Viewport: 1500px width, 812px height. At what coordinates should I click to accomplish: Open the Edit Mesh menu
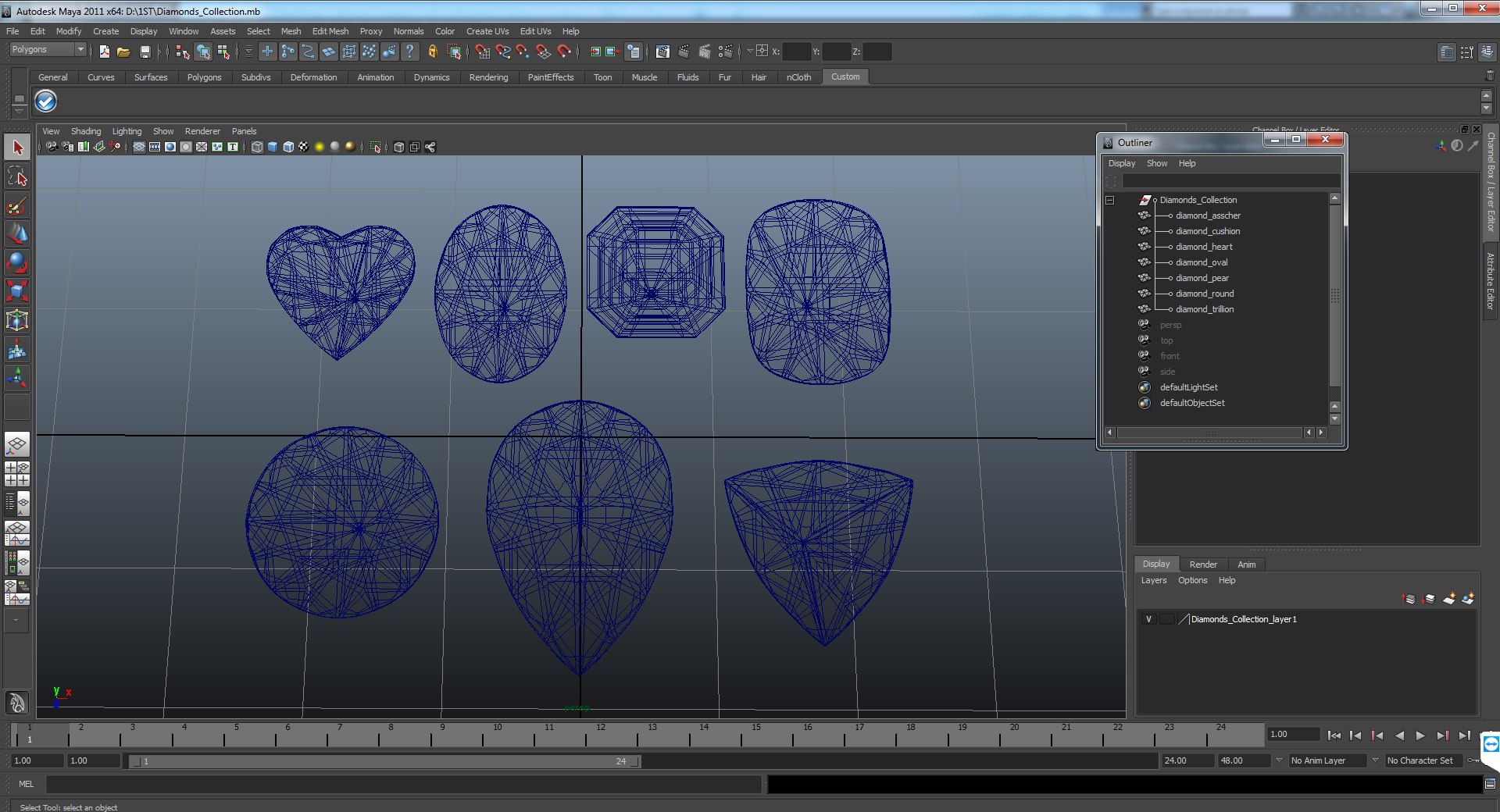330,31
